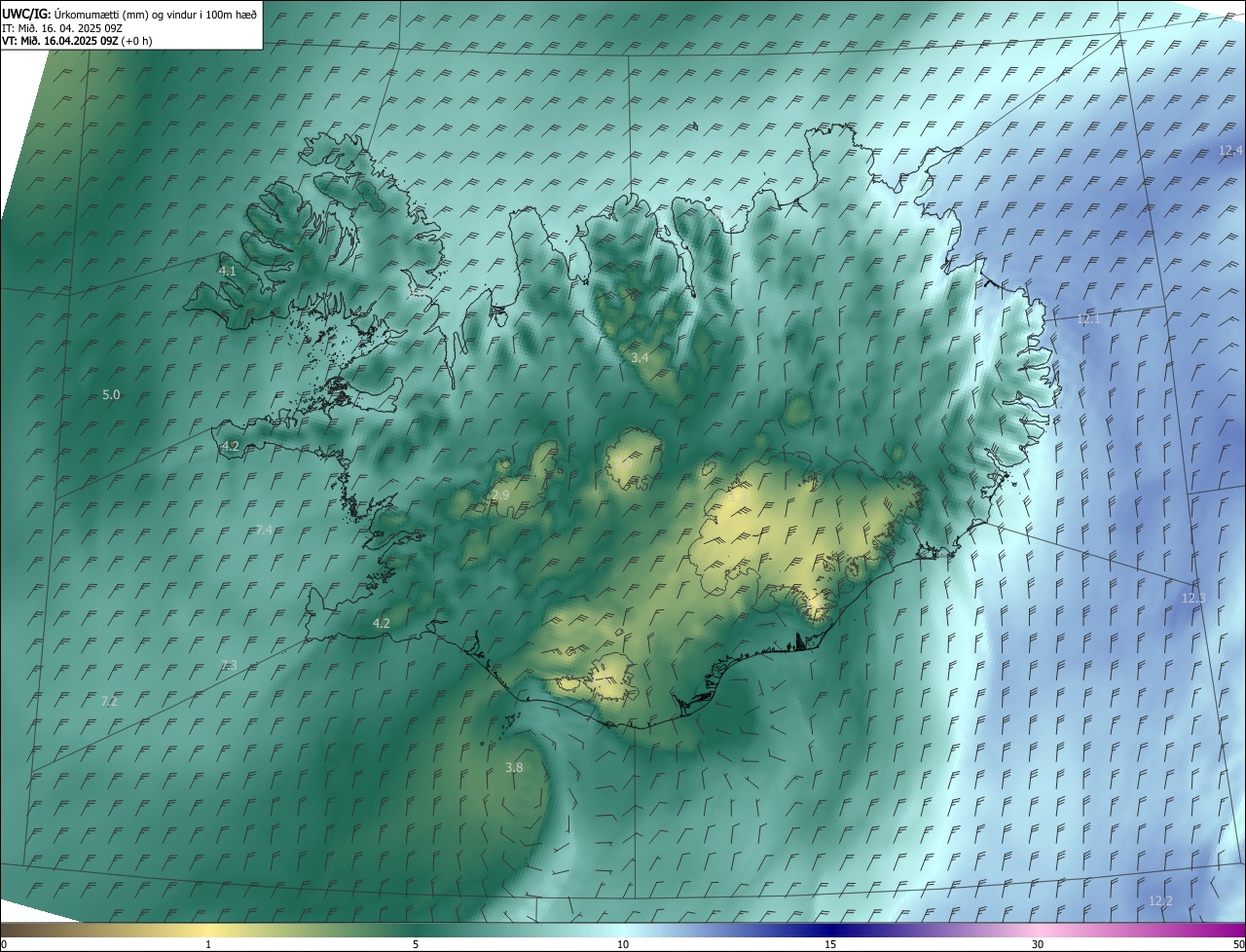
Task: Click the 4.2 label on Snæfellsnes peninsula
Action: point(230,446)
